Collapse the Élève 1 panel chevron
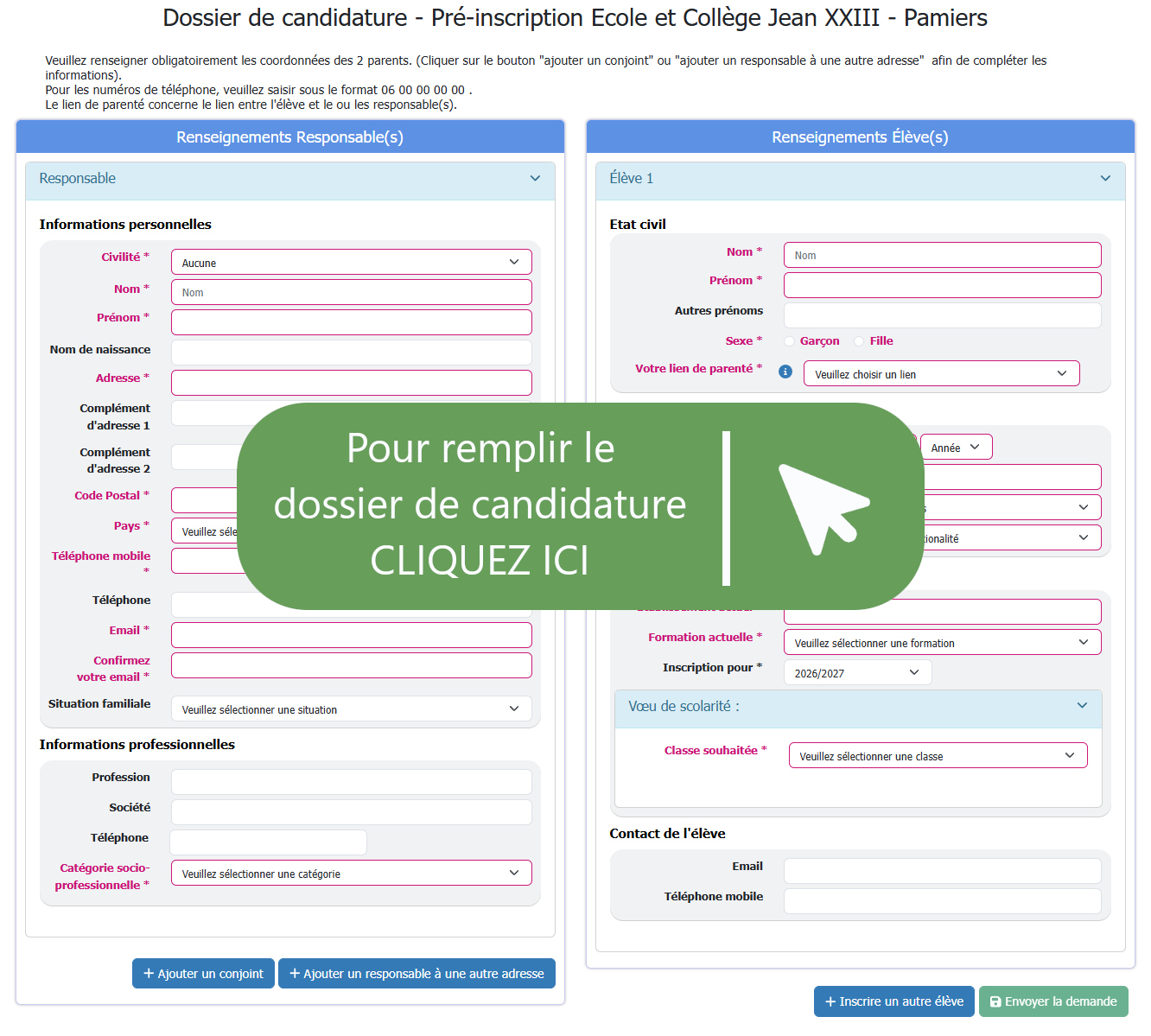 coord(1105,179)
